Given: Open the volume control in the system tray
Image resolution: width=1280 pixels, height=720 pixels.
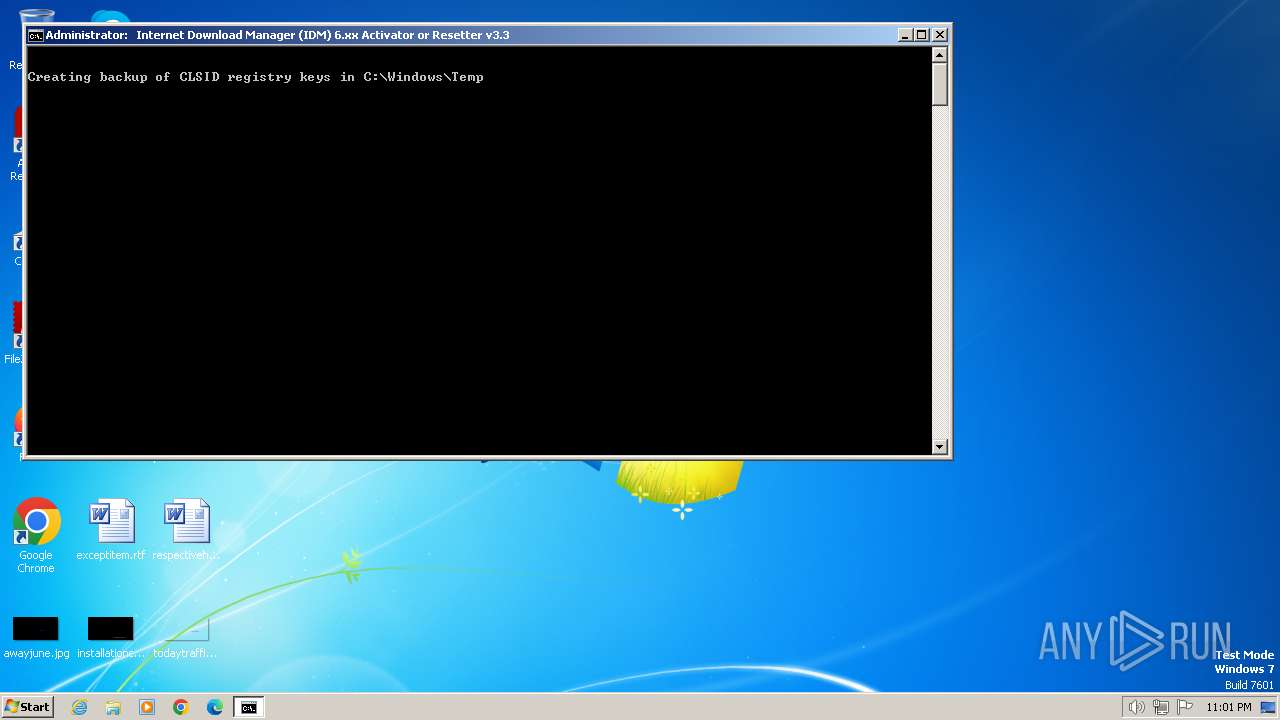Looking at the screenshot, I should pos(1136,707).
